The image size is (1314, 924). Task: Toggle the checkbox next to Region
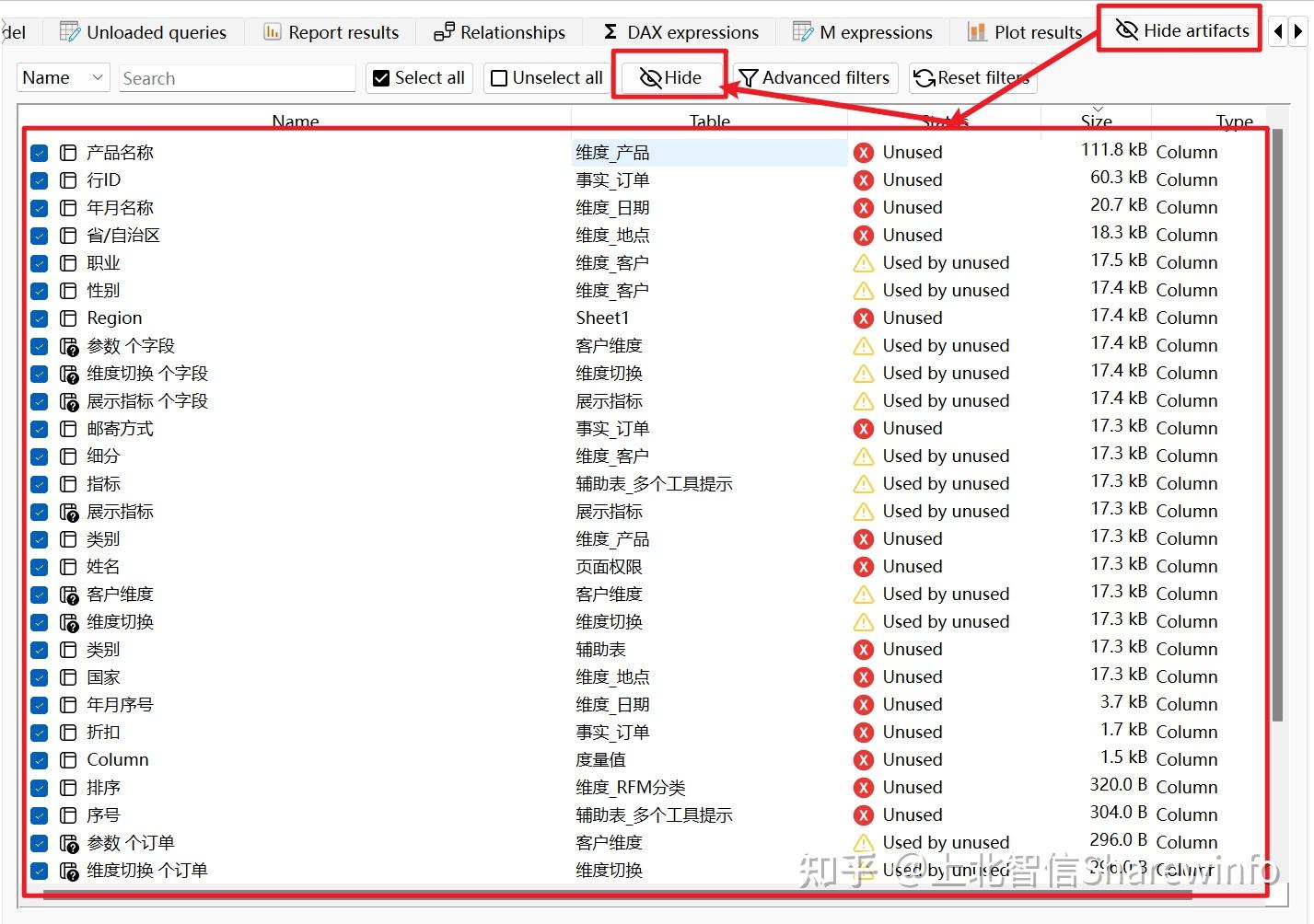click(x=39, y=318)
